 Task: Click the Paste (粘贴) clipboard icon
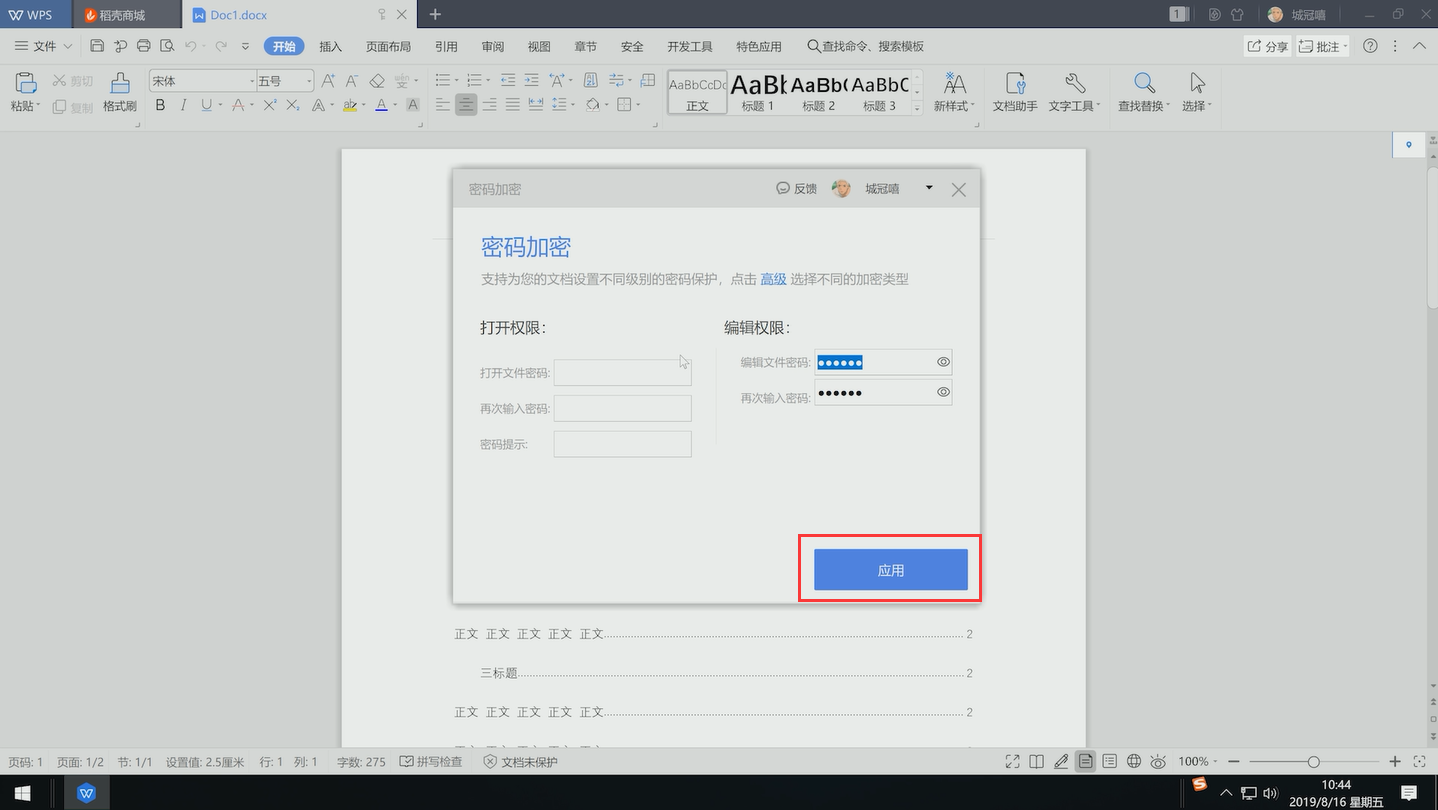tap(26, 84)
